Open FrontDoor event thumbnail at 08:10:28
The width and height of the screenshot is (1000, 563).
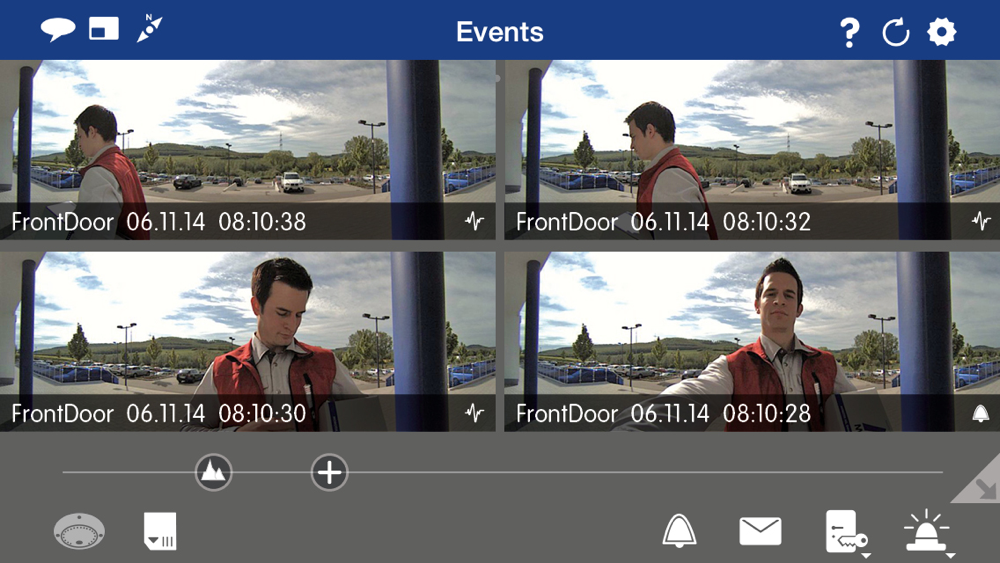pyautogui.click(x=752, y=342)
